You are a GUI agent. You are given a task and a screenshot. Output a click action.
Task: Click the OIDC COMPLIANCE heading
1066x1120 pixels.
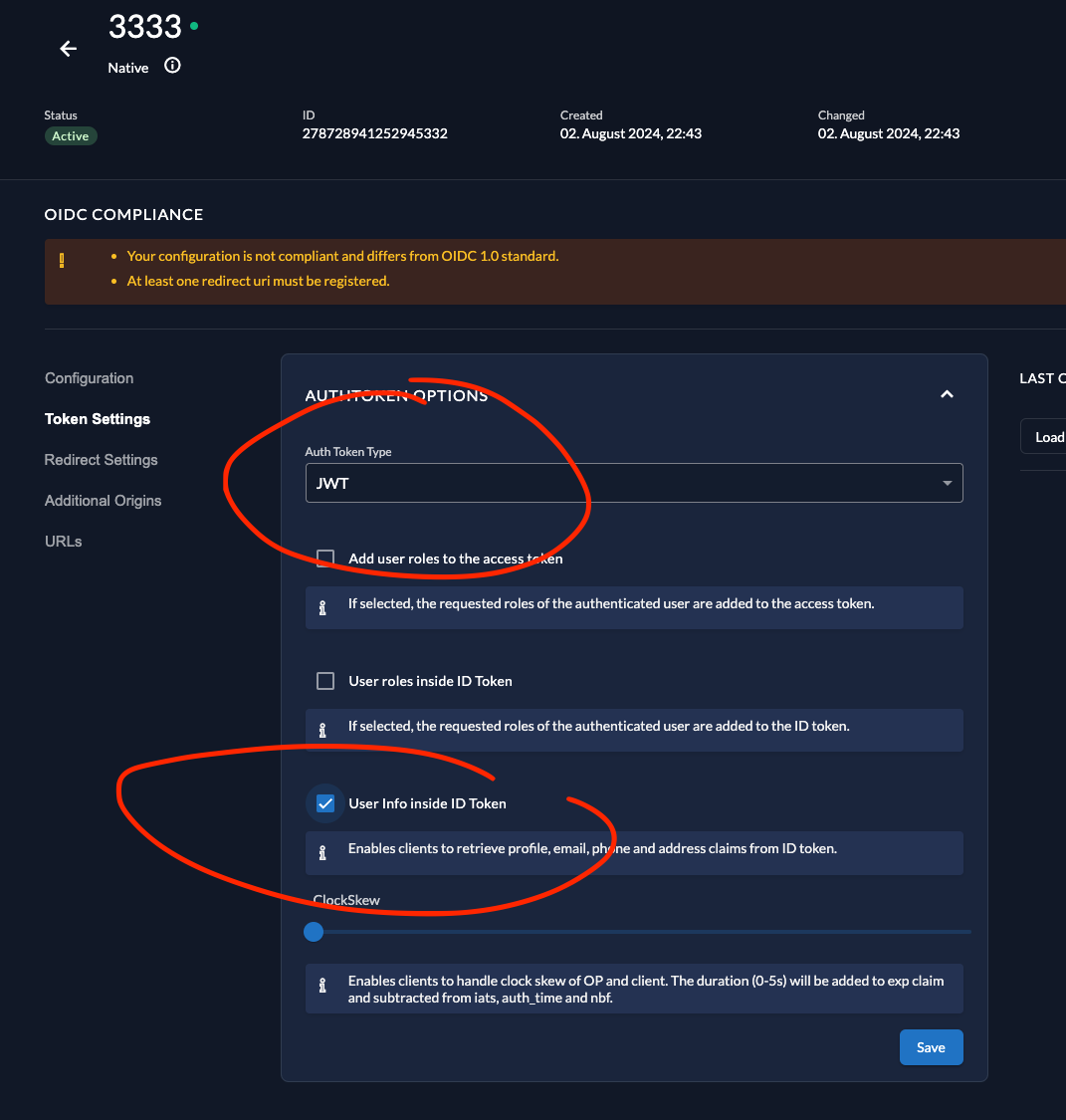pos(123,214)
